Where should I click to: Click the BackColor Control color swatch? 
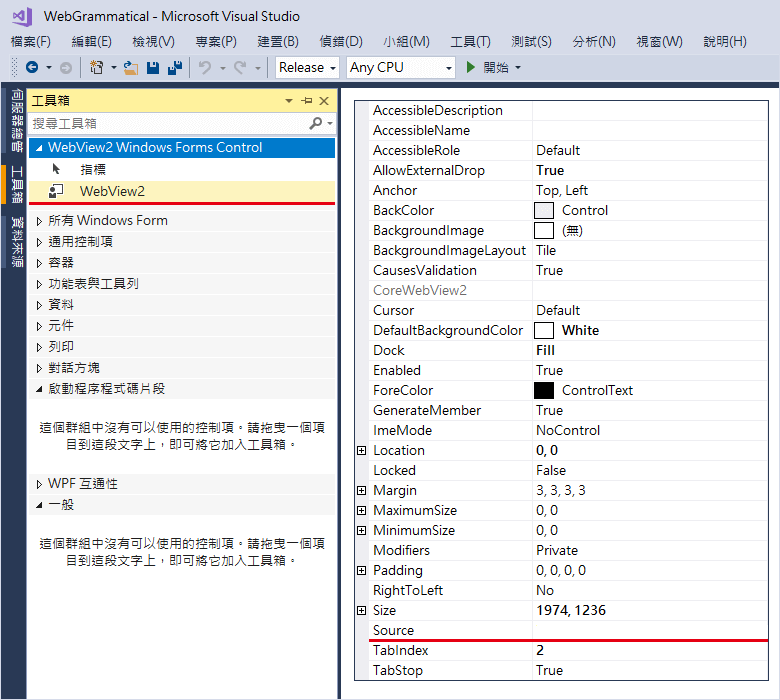point(544,210)
